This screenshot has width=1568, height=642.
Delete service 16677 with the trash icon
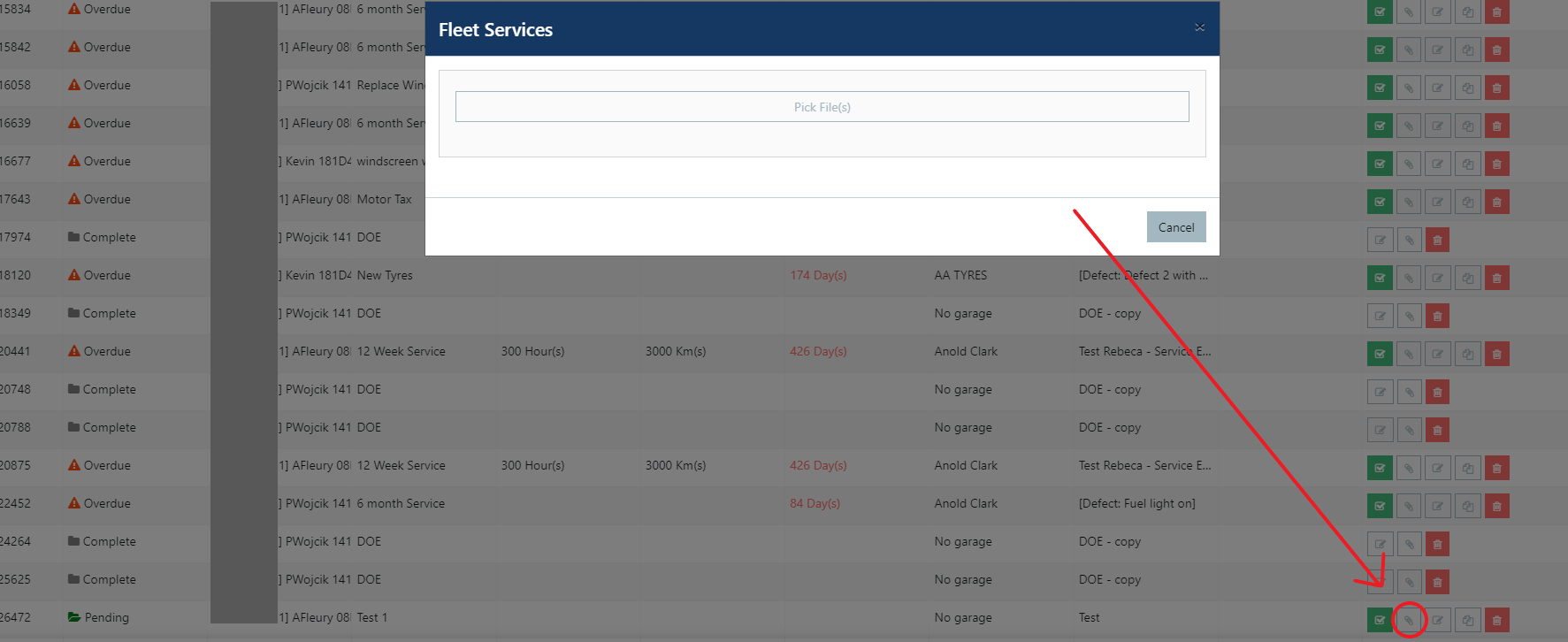pos(1496,164)
